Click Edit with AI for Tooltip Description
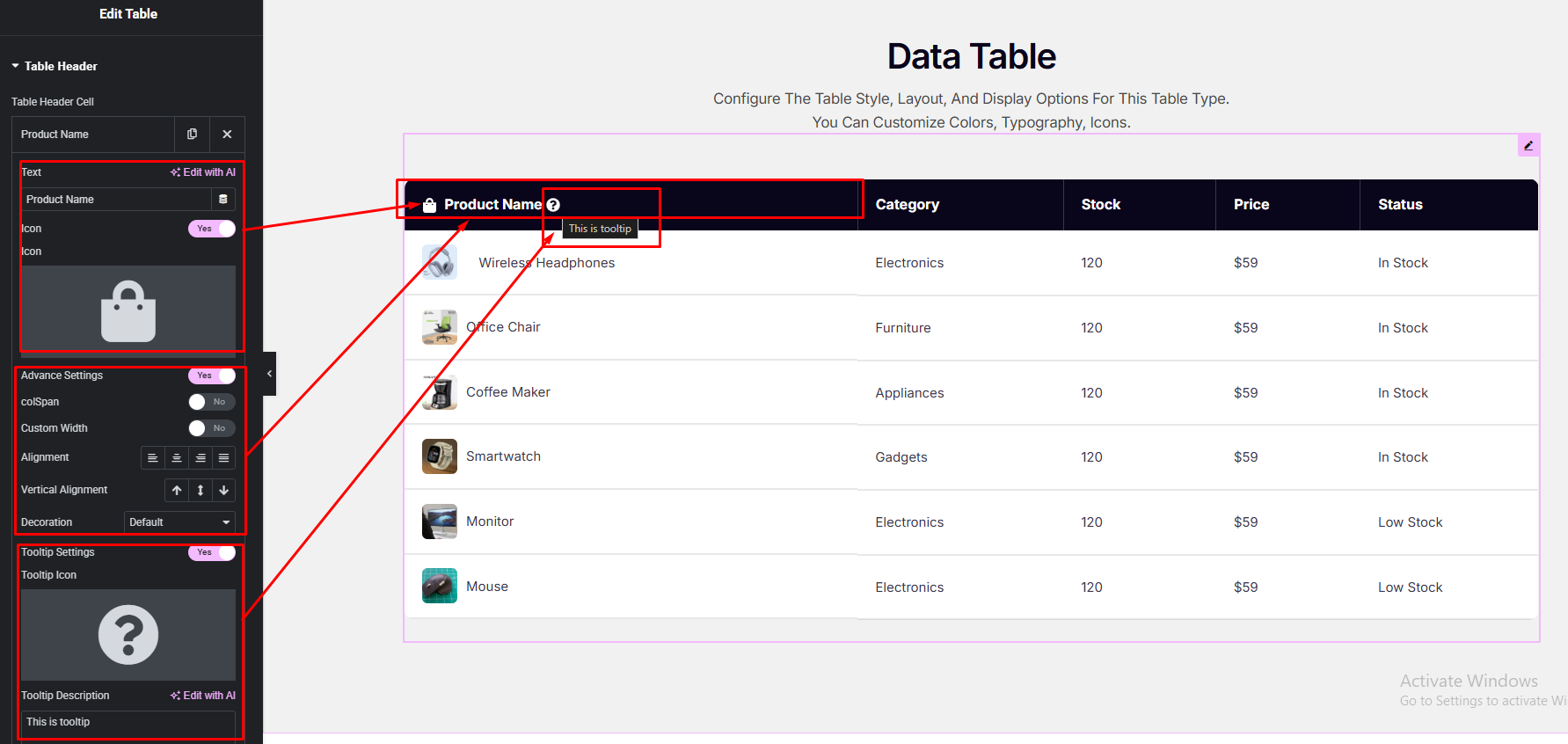Screen dimensions: 1568x744 tap(203, 696)
